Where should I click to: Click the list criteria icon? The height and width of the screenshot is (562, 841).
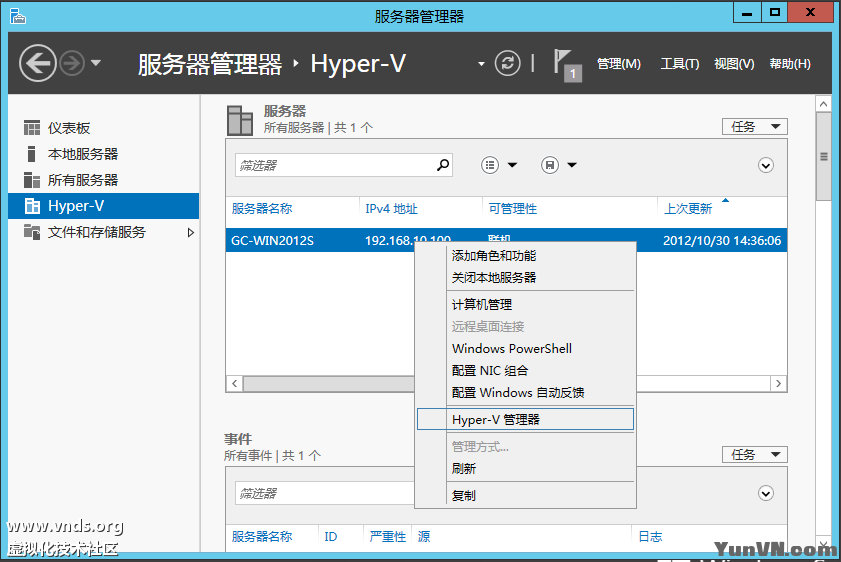[490, 165]
